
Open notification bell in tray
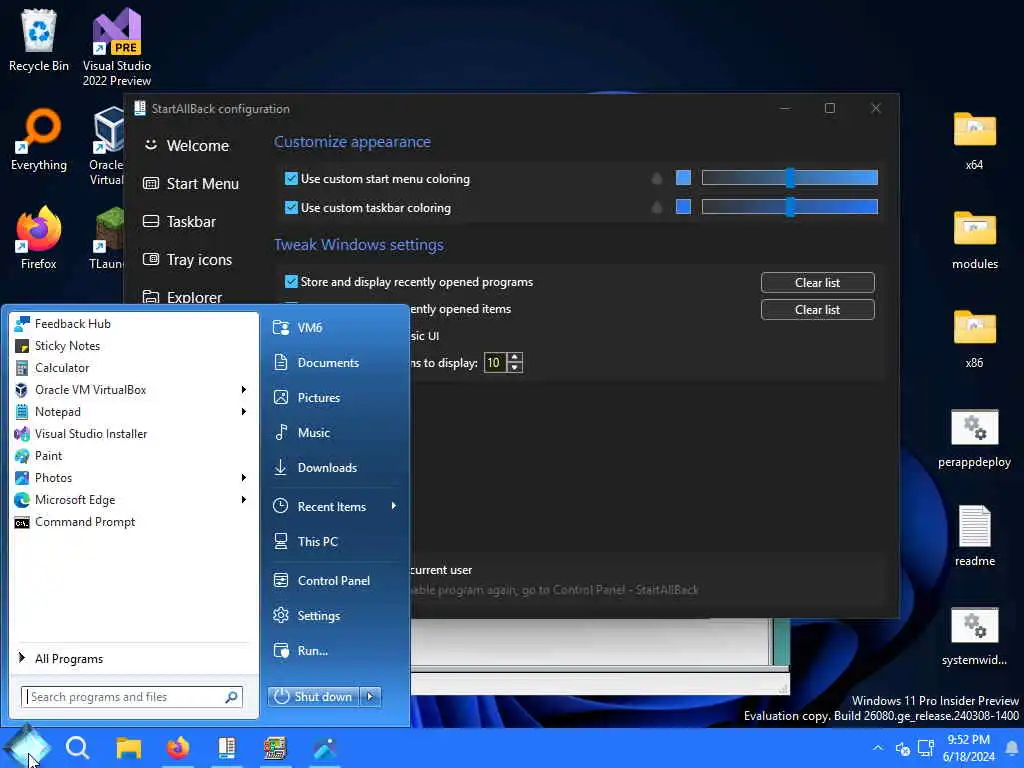1012,748
